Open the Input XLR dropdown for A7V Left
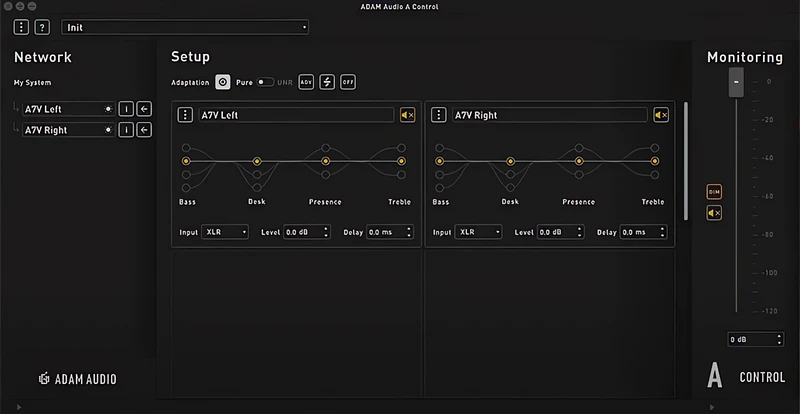 225,232
